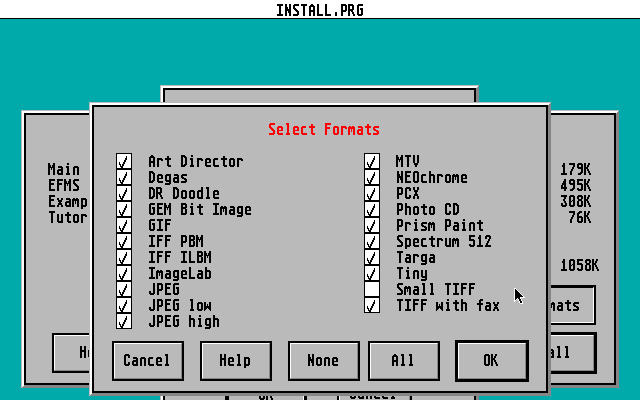Click None to deselect all formats

[324, 361]
